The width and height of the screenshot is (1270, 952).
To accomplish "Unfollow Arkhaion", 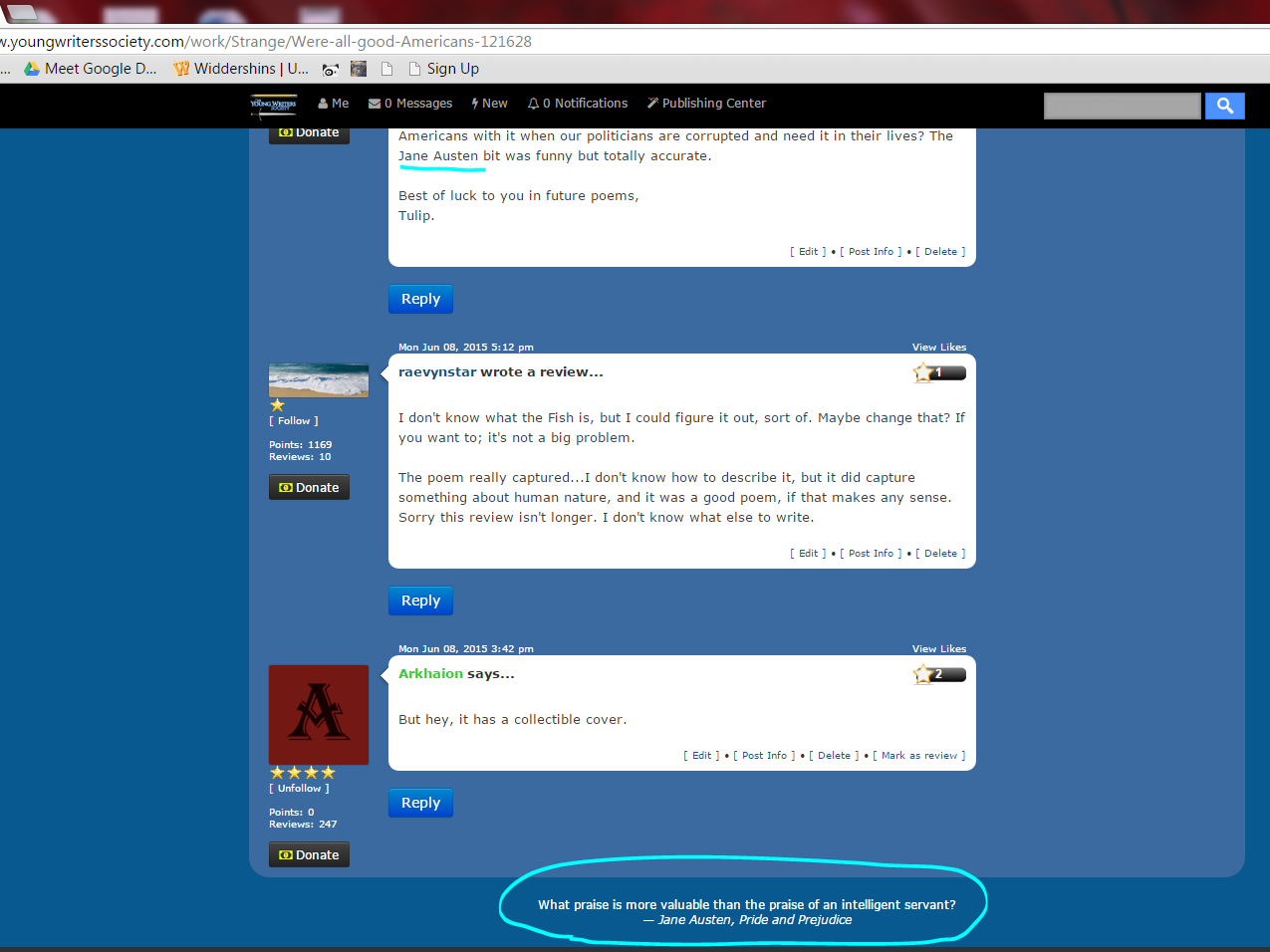I will tap(299, 789).
